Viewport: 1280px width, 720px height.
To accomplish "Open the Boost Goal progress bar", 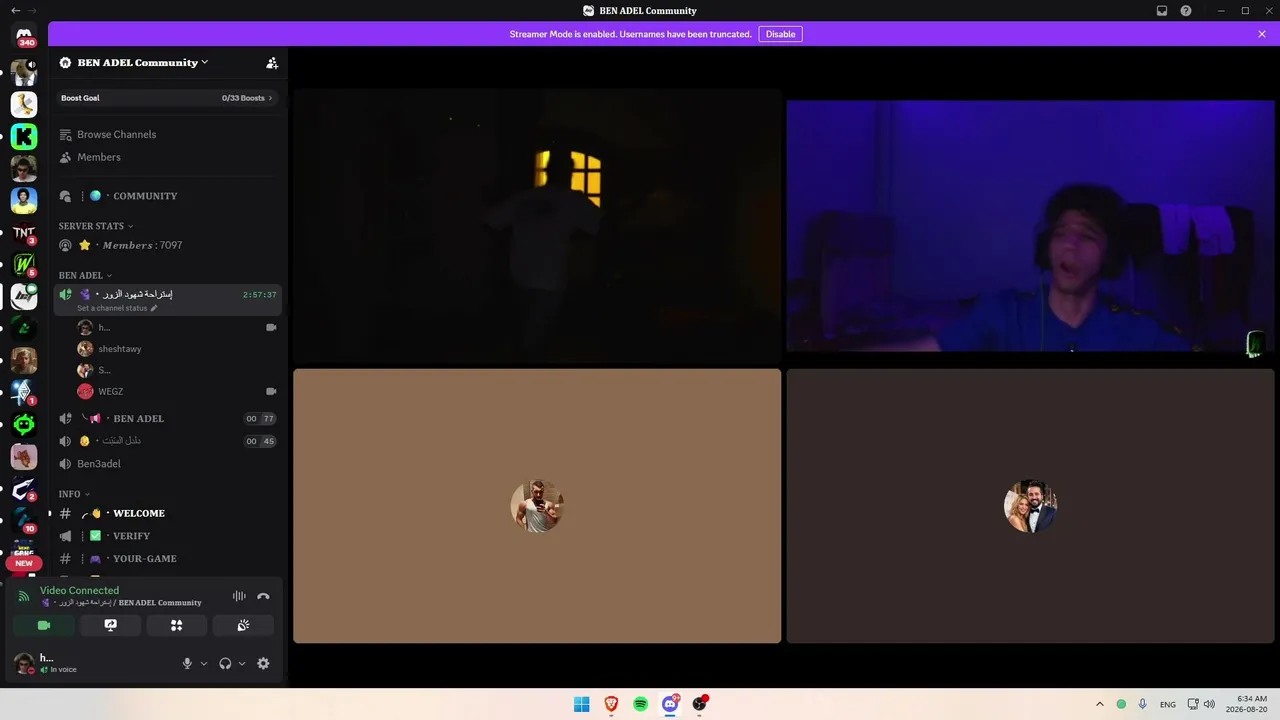I will [168, 98].
